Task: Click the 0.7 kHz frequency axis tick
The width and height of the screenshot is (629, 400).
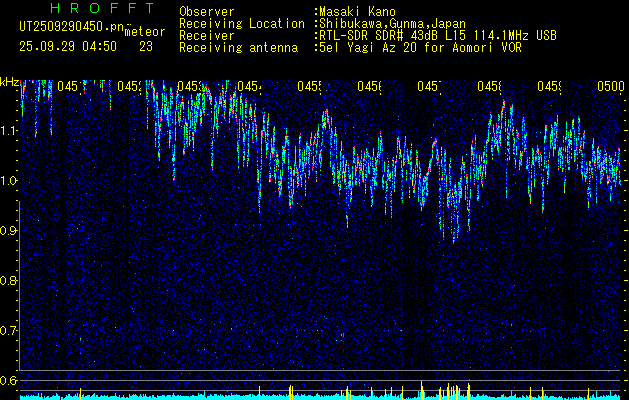Action: 9,330
